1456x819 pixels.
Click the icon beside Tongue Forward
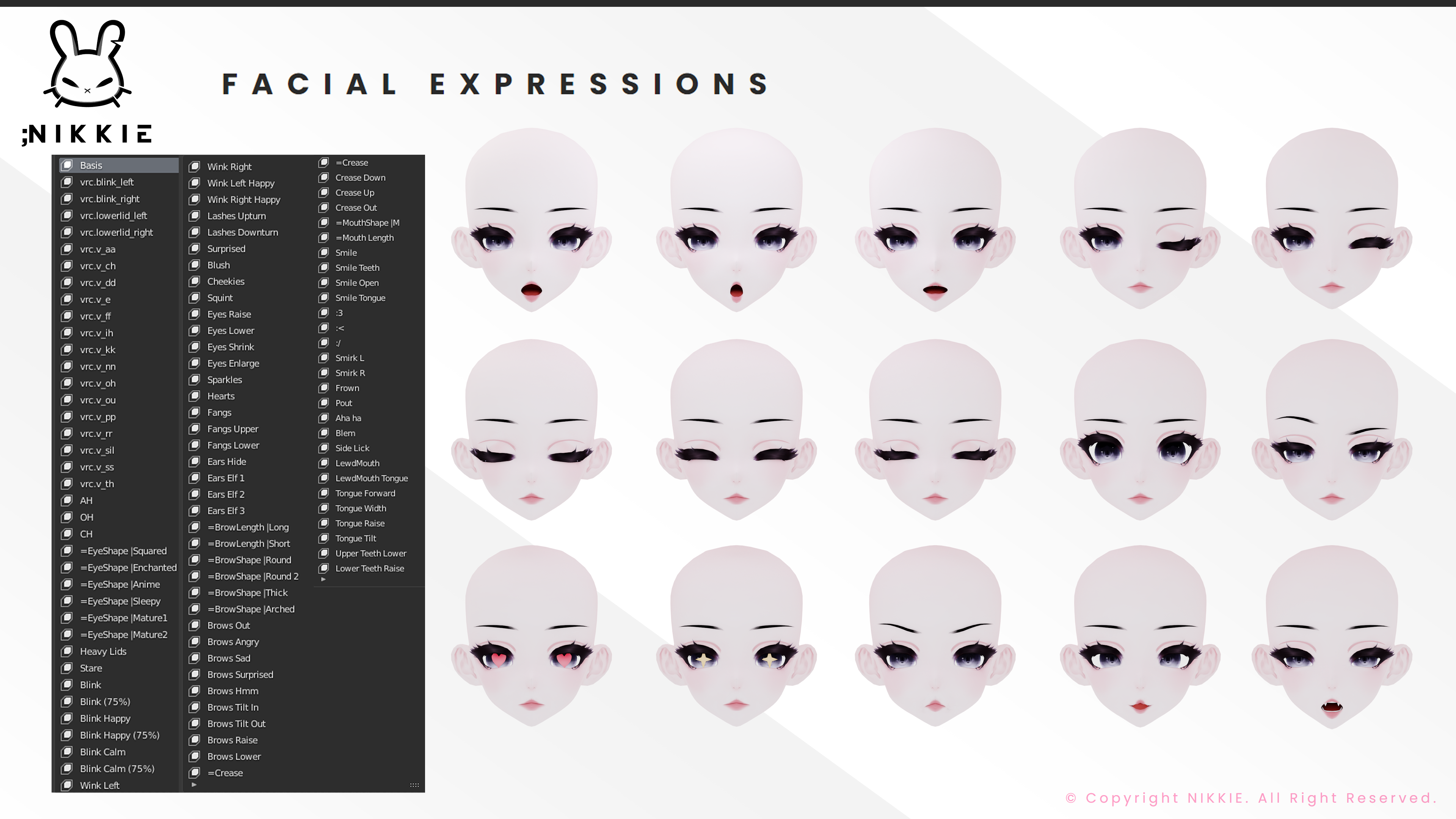tap(323, 493)
